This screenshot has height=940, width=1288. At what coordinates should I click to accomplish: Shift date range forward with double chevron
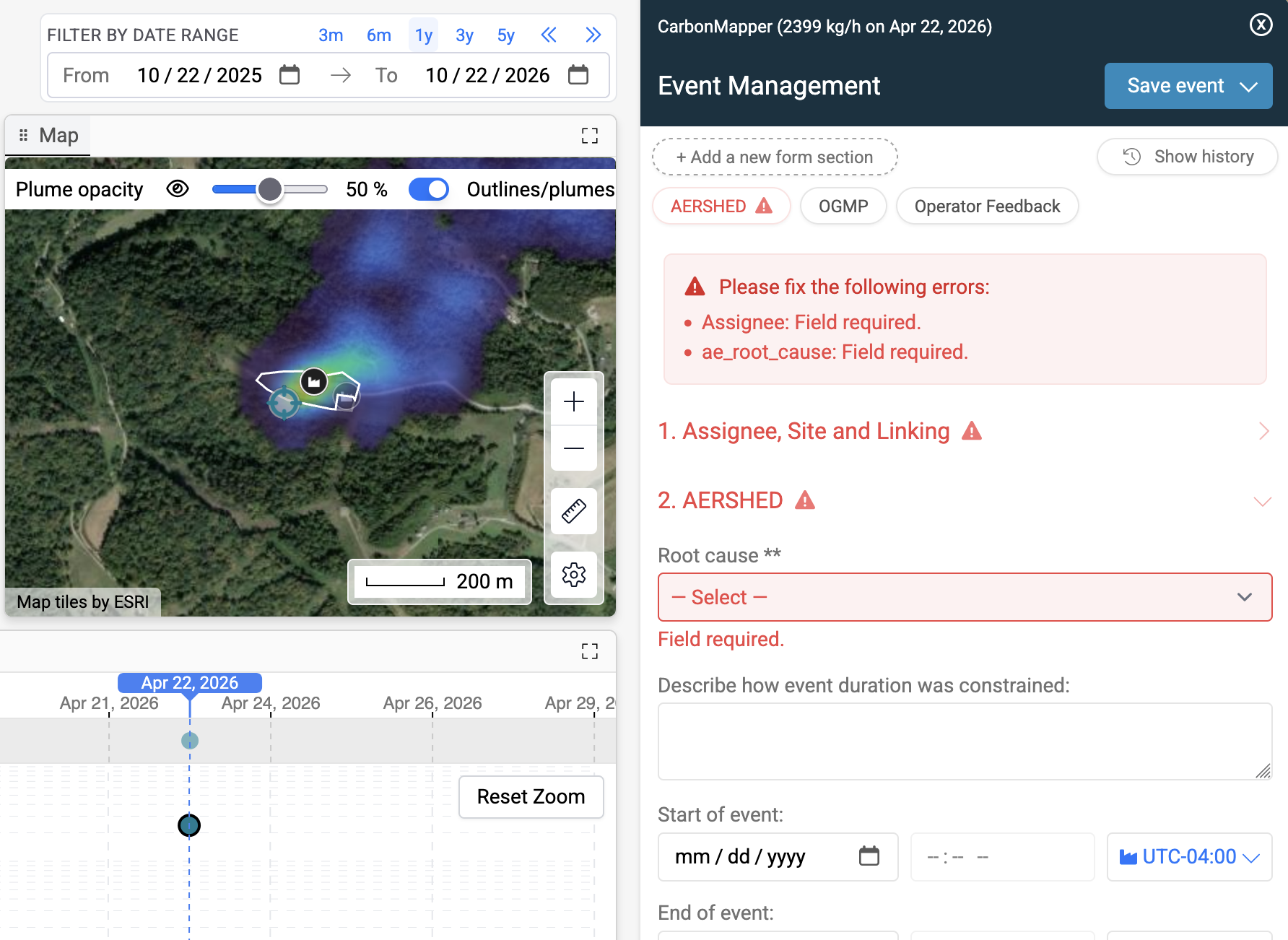(x=593, y=35)
